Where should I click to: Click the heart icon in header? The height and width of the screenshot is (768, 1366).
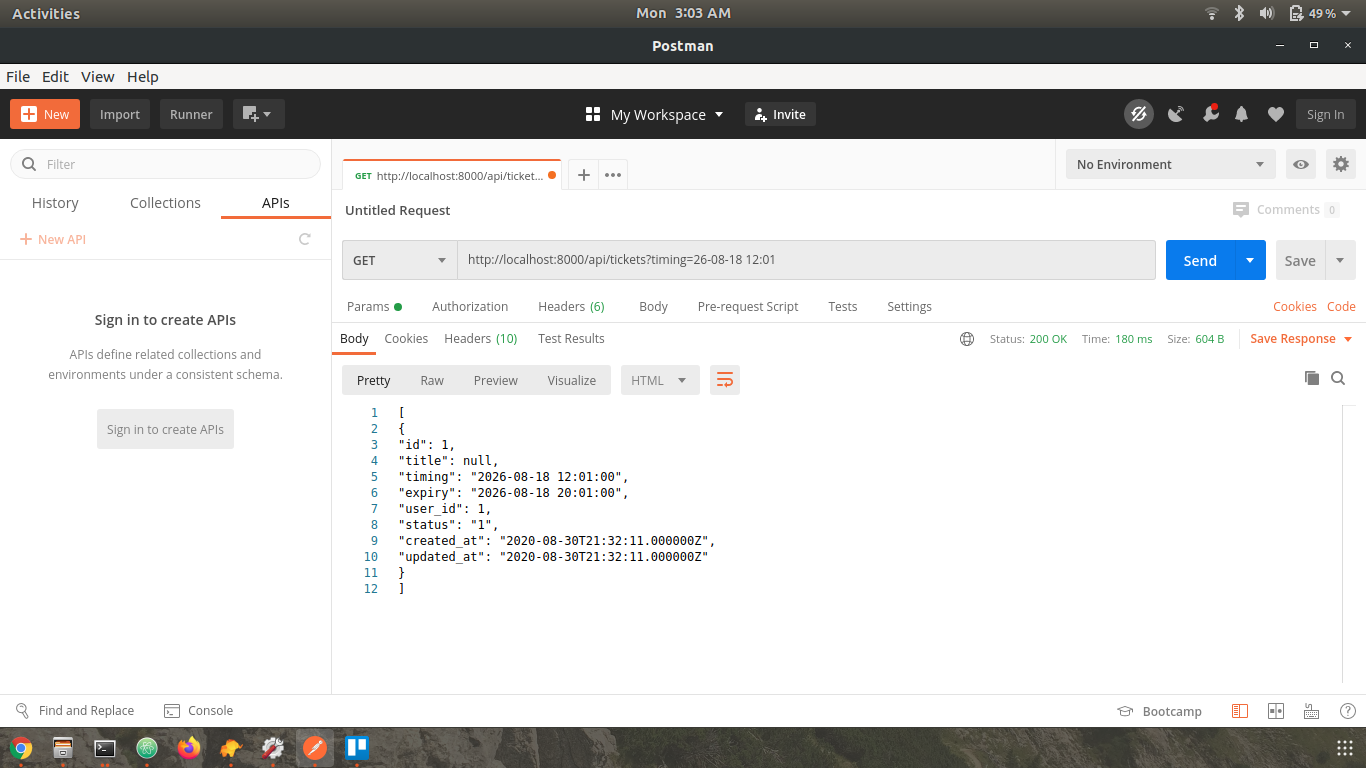[x=1275, y=114]
